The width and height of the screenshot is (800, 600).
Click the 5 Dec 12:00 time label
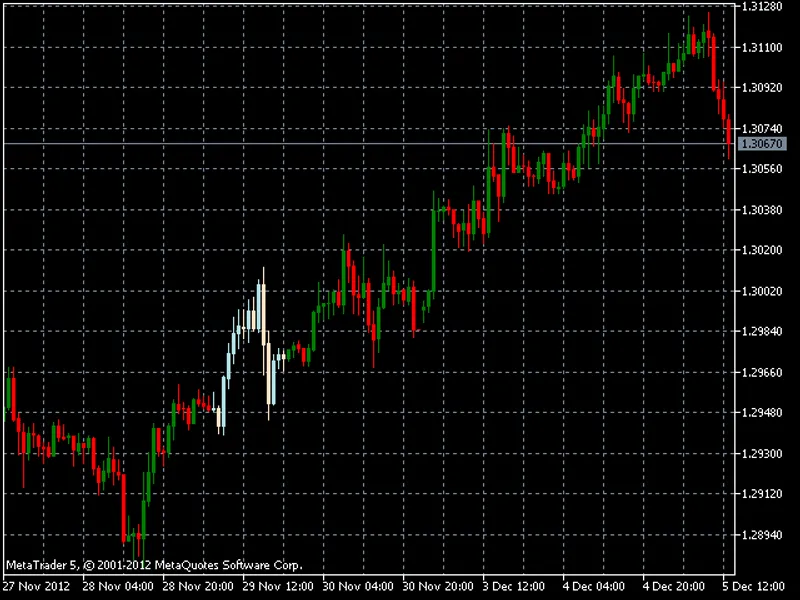point(754,586)
